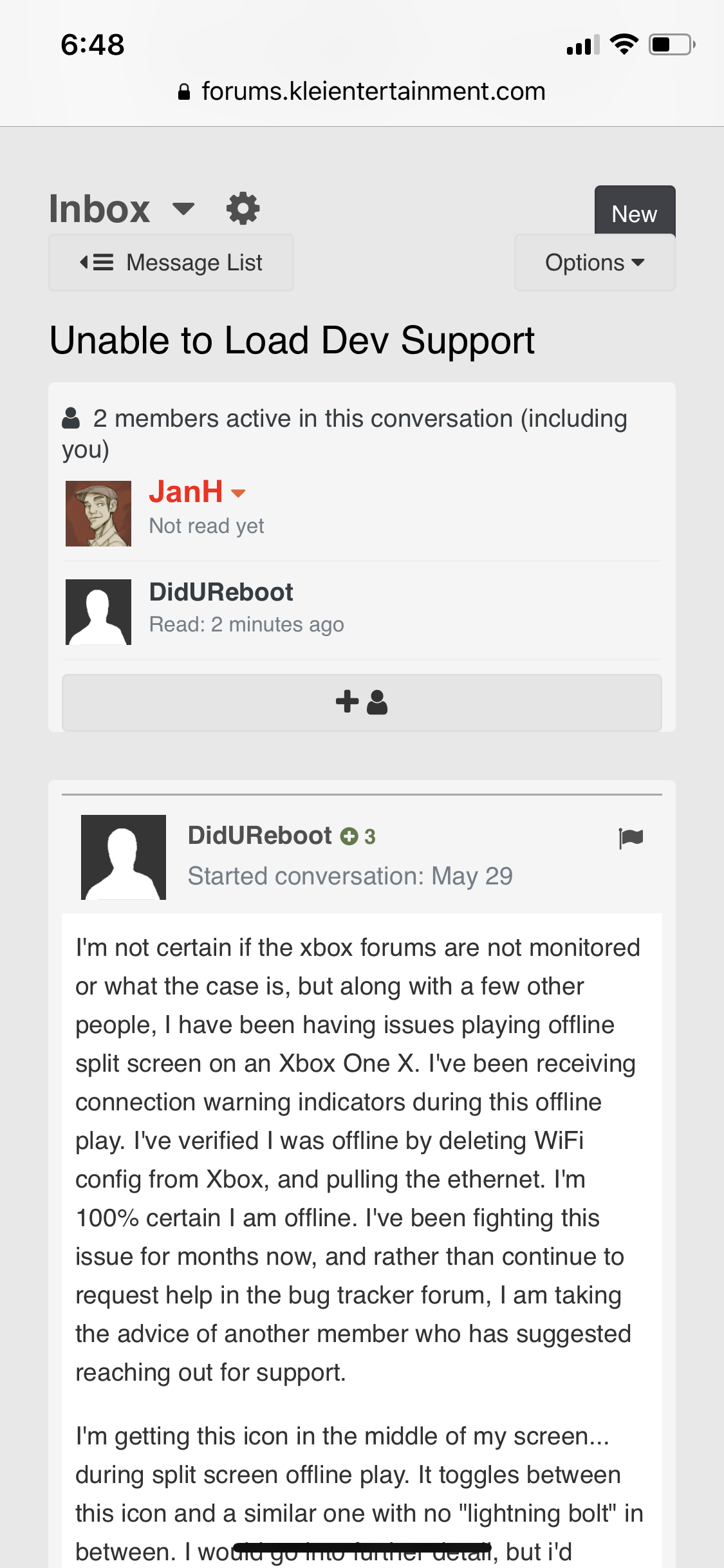
Task: Open inbox settings gear icon
Action: coord(243,209)
